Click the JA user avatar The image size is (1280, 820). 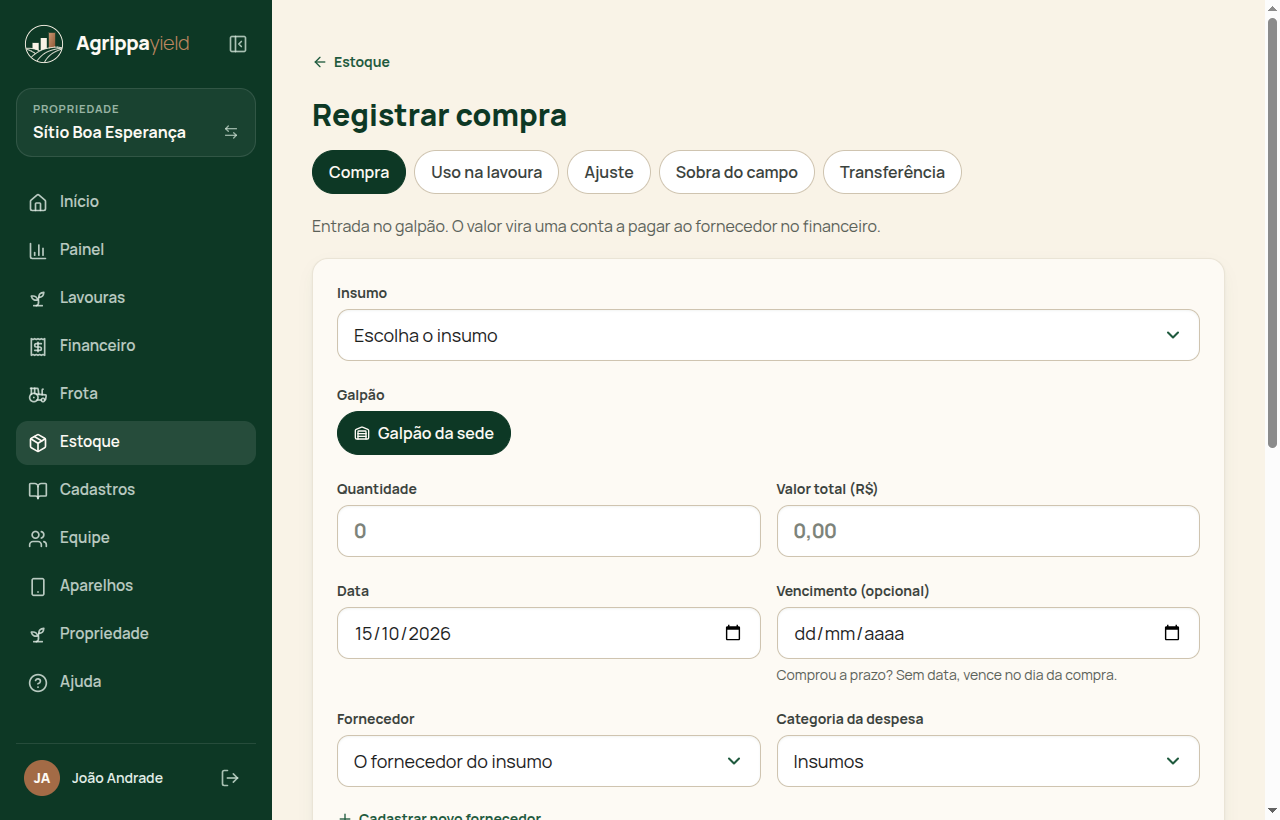[42, 778]
